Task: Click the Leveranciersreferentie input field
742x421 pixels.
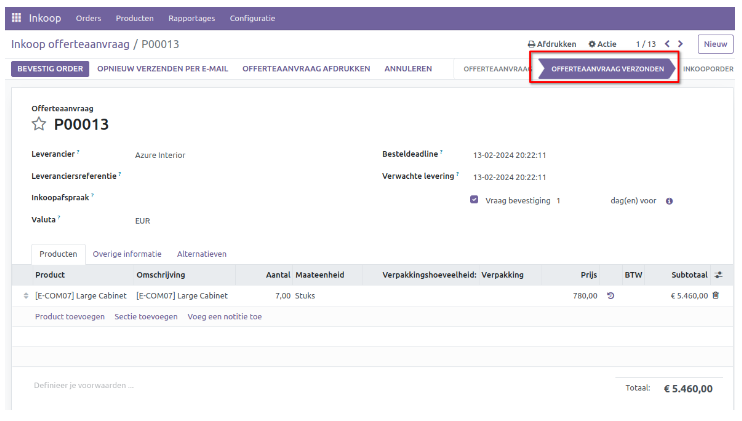Action: coord(240,176)
